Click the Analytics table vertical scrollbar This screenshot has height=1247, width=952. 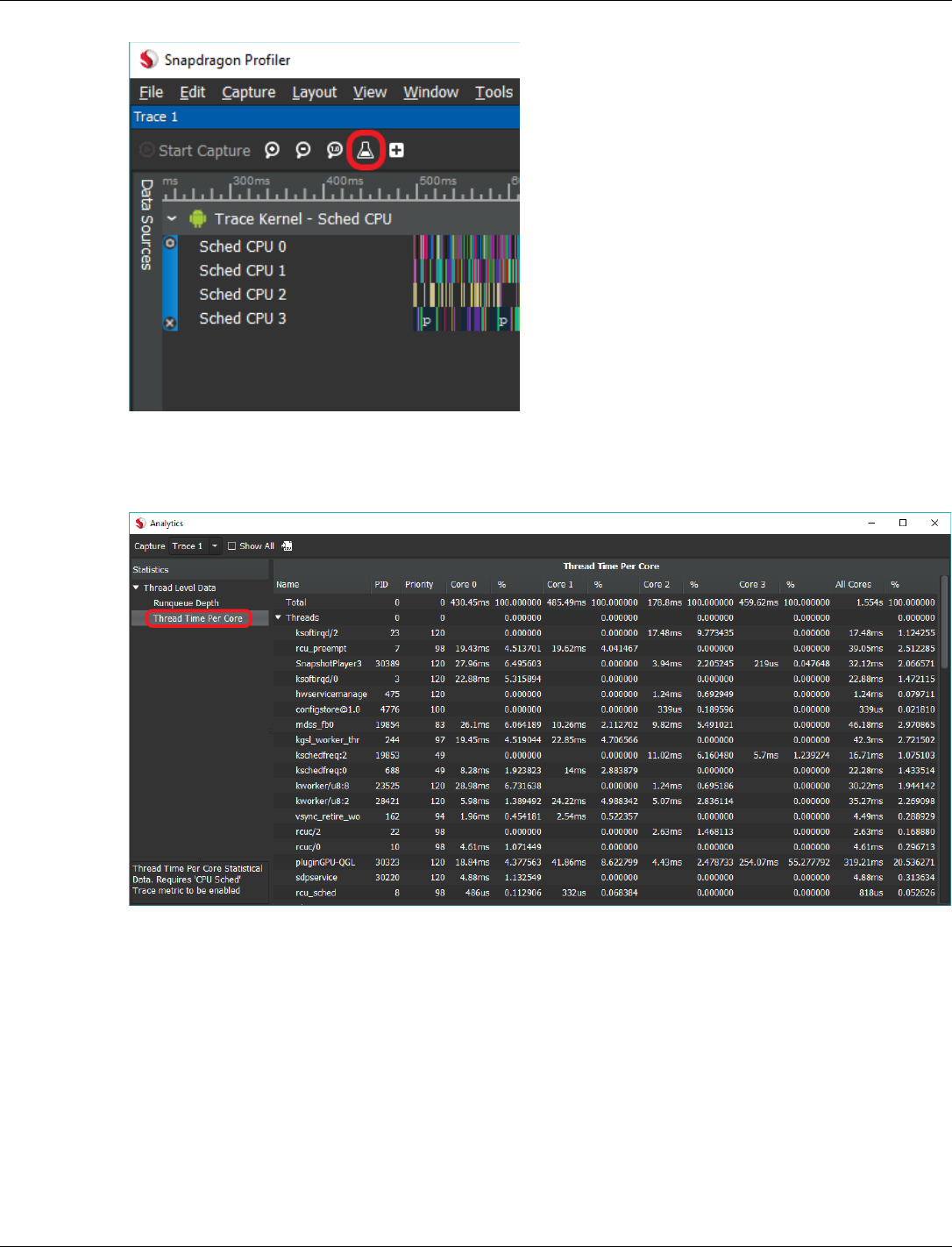[944, 623]
